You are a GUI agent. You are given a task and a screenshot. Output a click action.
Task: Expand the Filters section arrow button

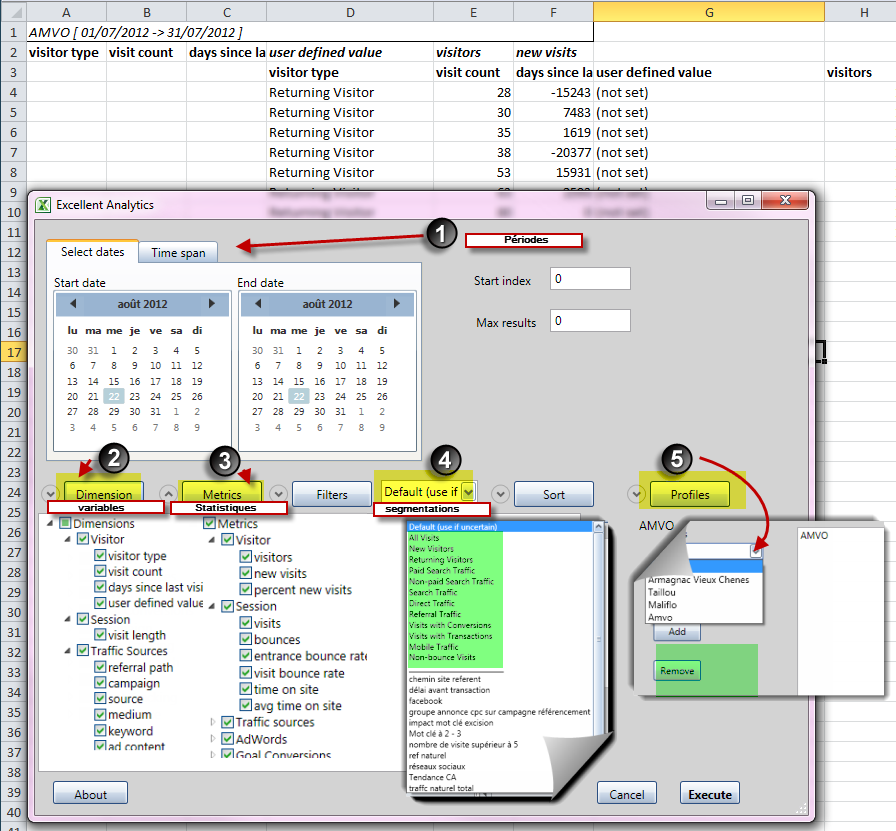coord(278,493)
